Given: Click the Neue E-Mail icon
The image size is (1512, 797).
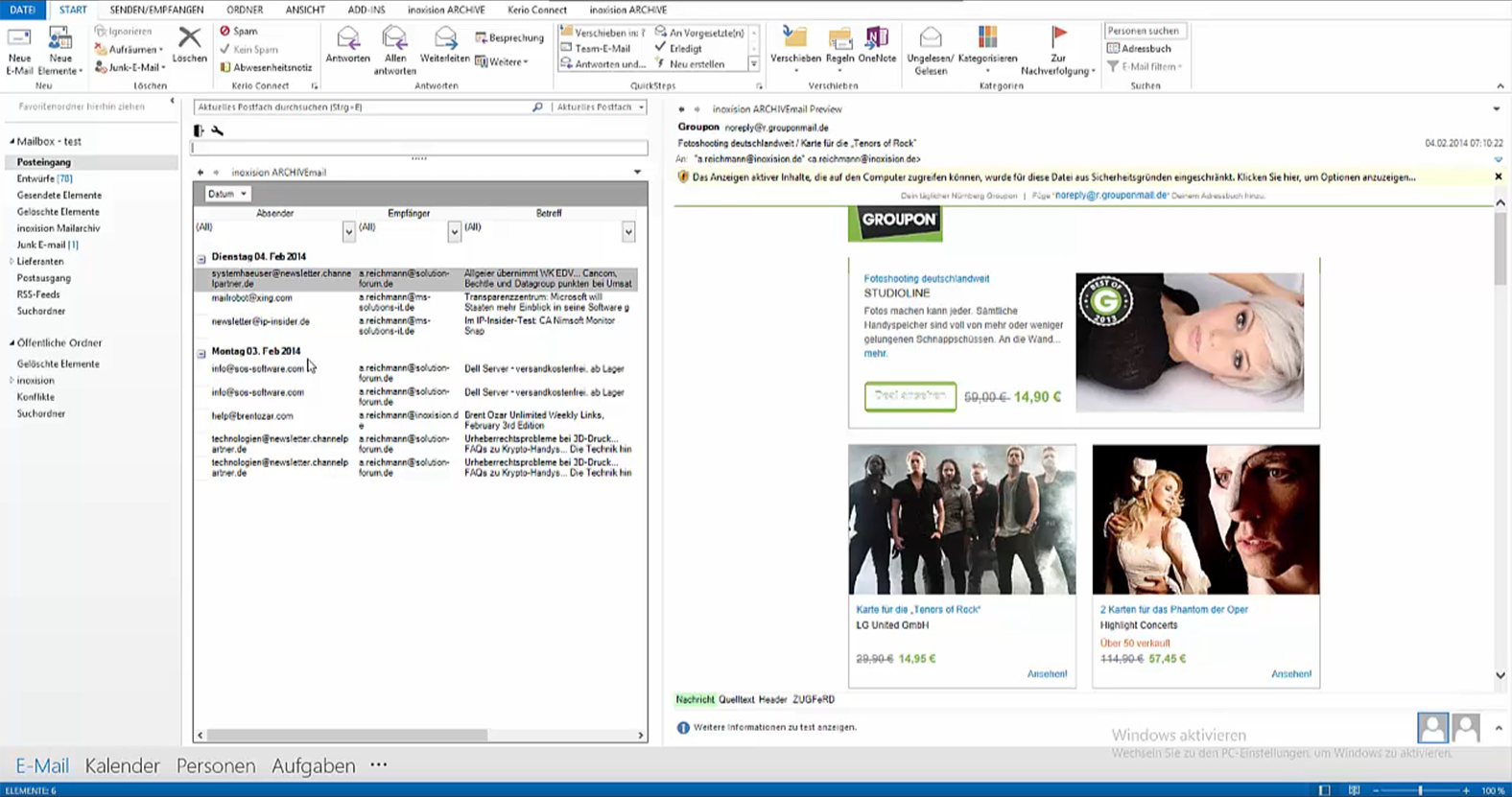Looking at the screenshot, I should tap(19, 40).
